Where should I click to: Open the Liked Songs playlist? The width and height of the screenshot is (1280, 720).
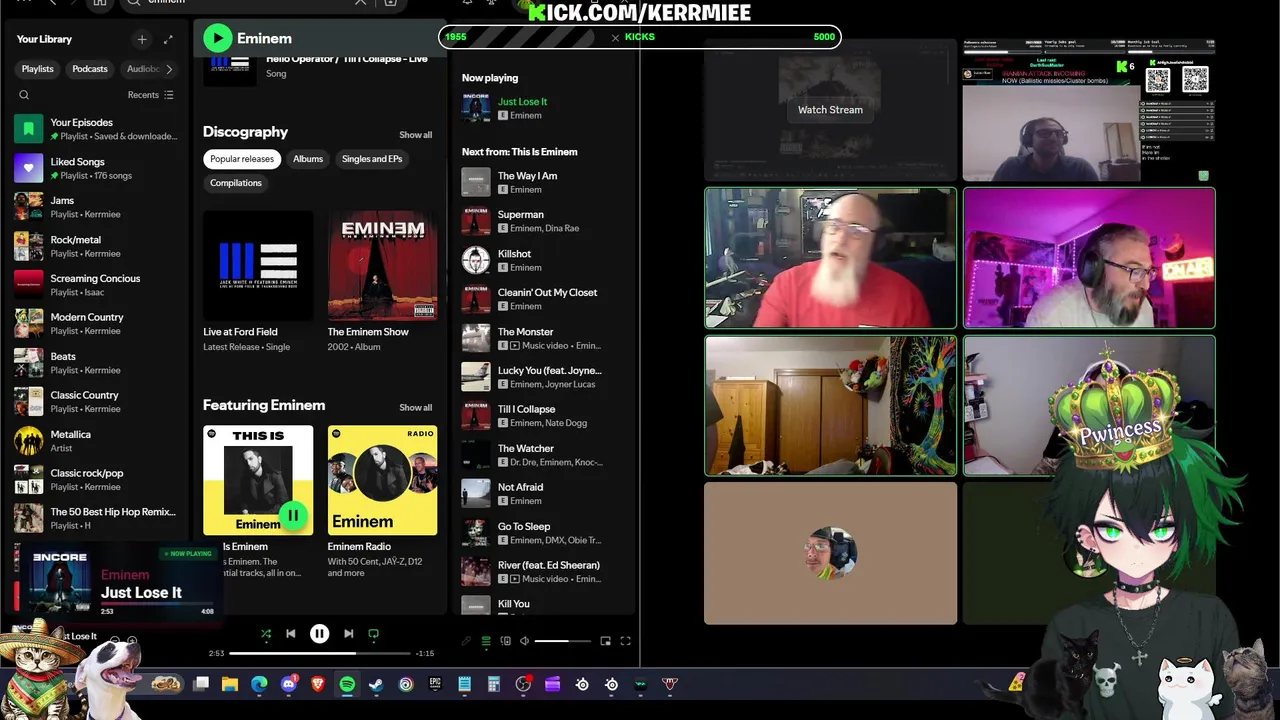(96, 167)
